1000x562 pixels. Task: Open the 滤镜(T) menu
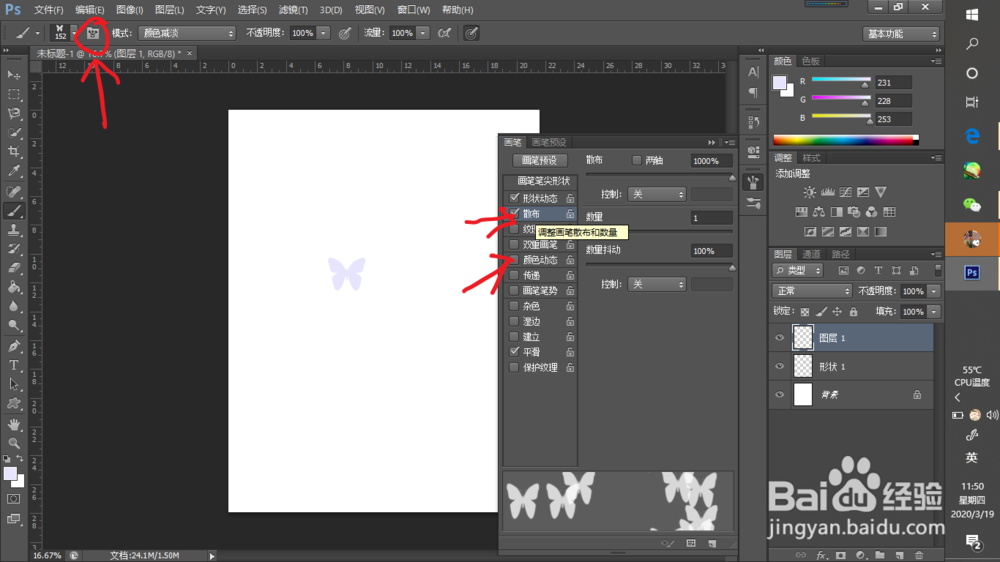click(293, 10)
